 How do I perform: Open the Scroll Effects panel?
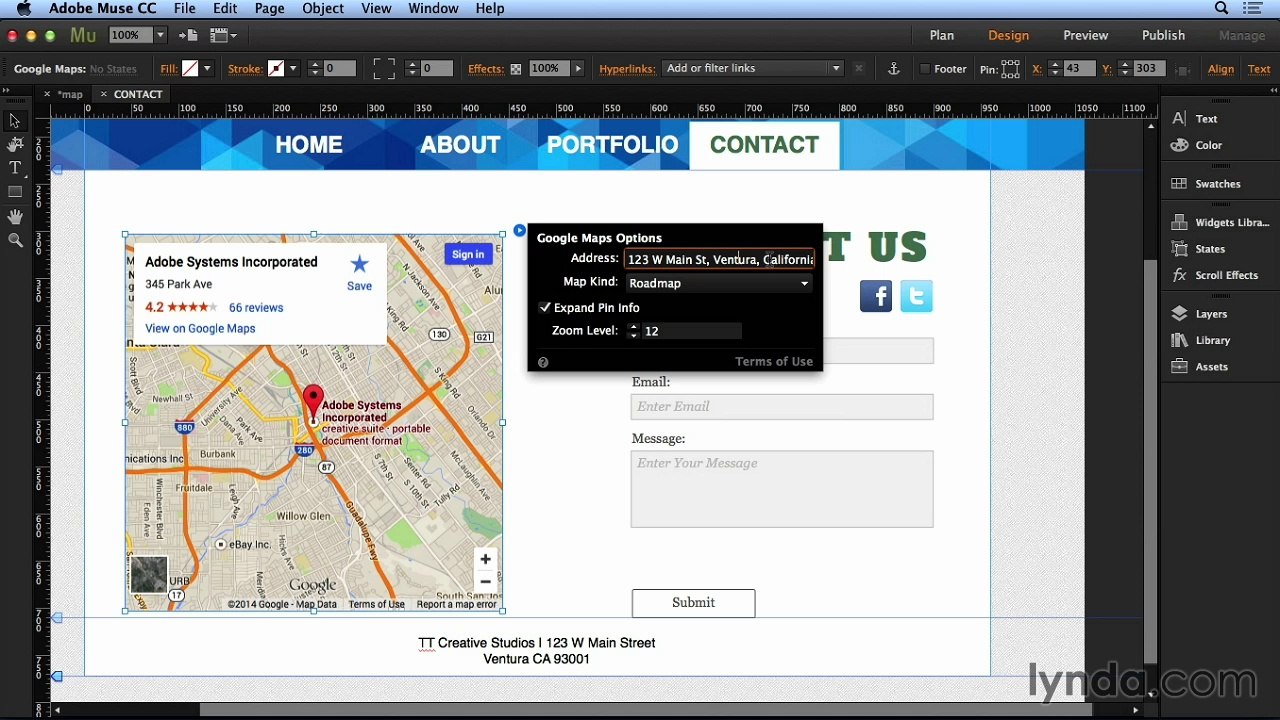1215,275
